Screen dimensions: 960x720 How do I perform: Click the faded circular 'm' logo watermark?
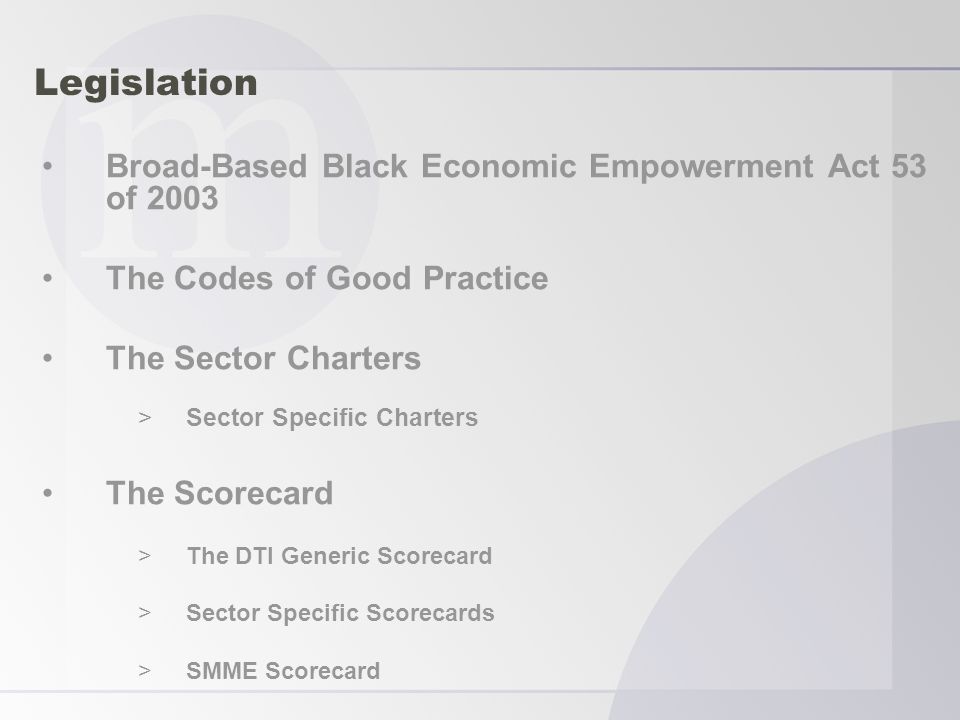[210, 182]
